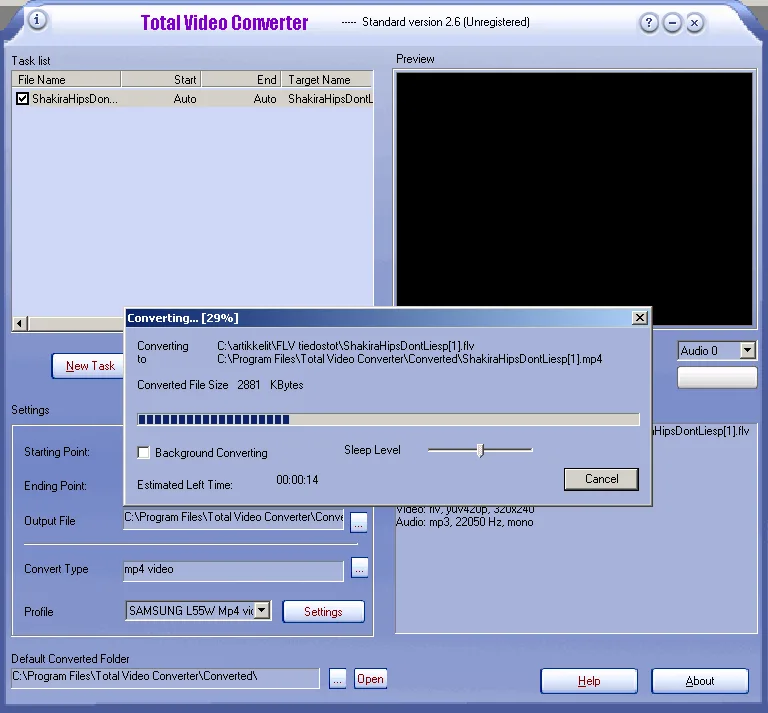Click the About button
This screenshot has width=768, height=713.
tap(699, 681)
